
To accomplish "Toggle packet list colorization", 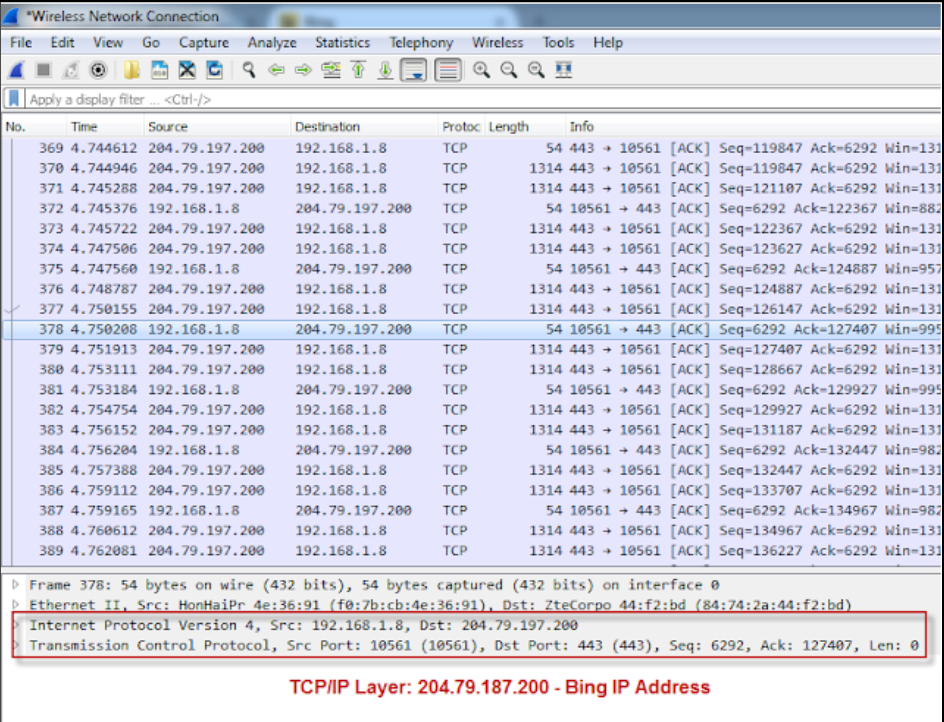I will tap(448, 70).
